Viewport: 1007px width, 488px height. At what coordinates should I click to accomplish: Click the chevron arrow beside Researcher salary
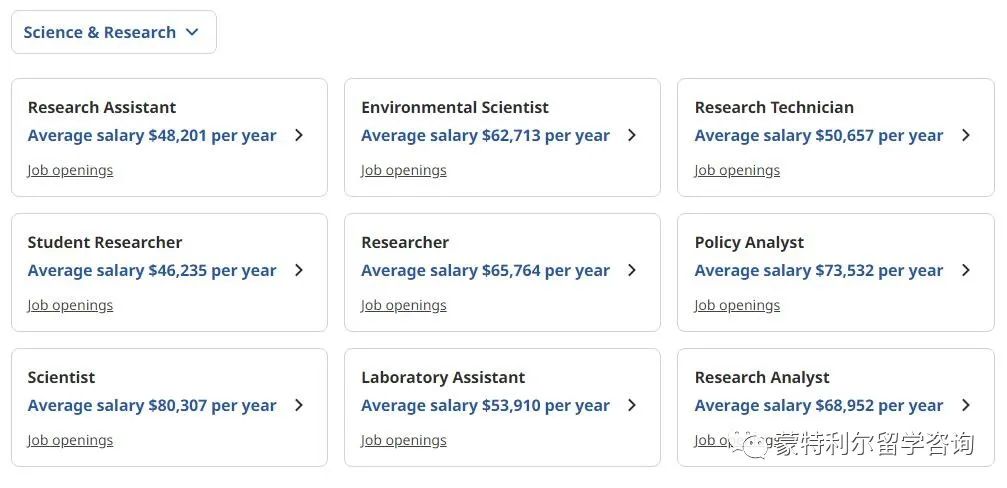(x=632, y=270)
